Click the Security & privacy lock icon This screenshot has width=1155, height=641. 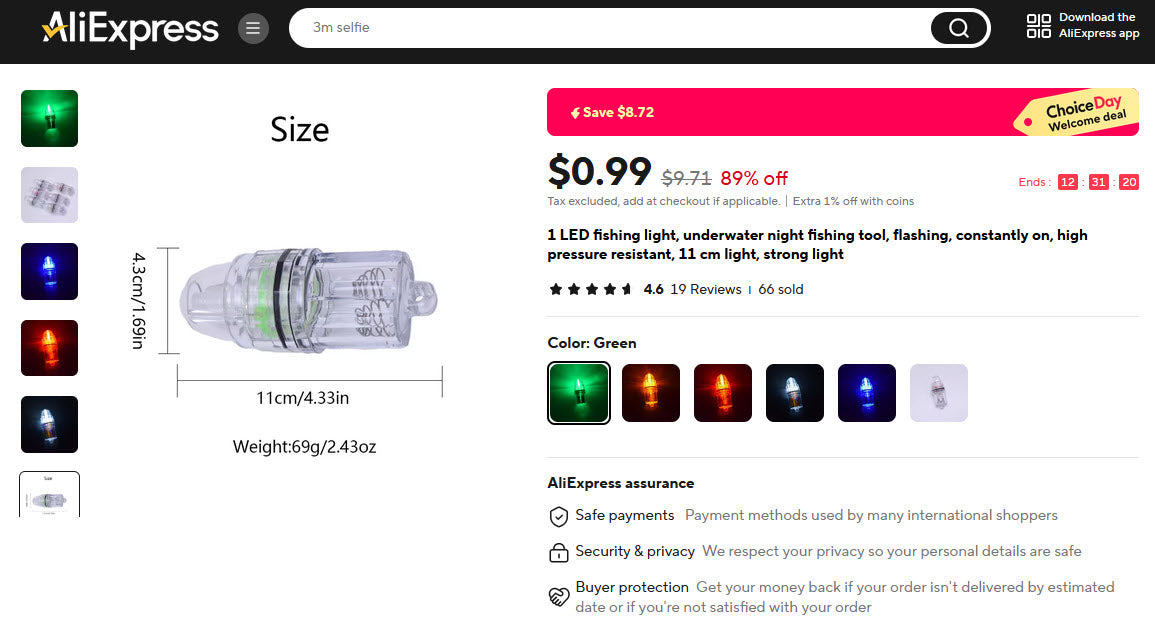pos(559,552)
